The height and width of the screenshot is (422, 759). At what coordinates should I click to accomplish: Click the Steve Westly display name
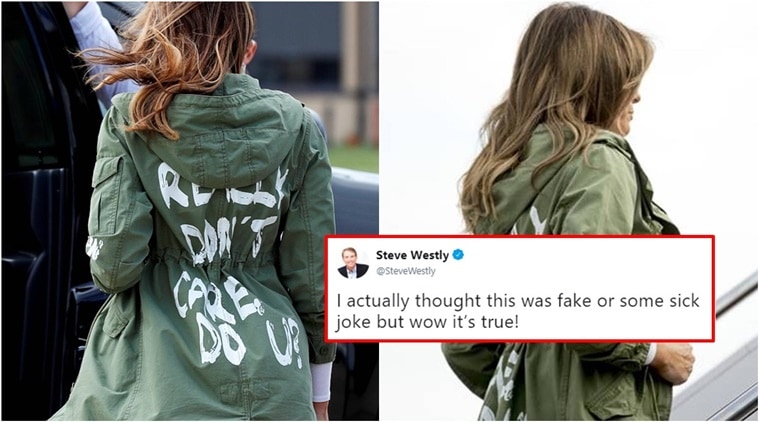click(x=412, y=255)
